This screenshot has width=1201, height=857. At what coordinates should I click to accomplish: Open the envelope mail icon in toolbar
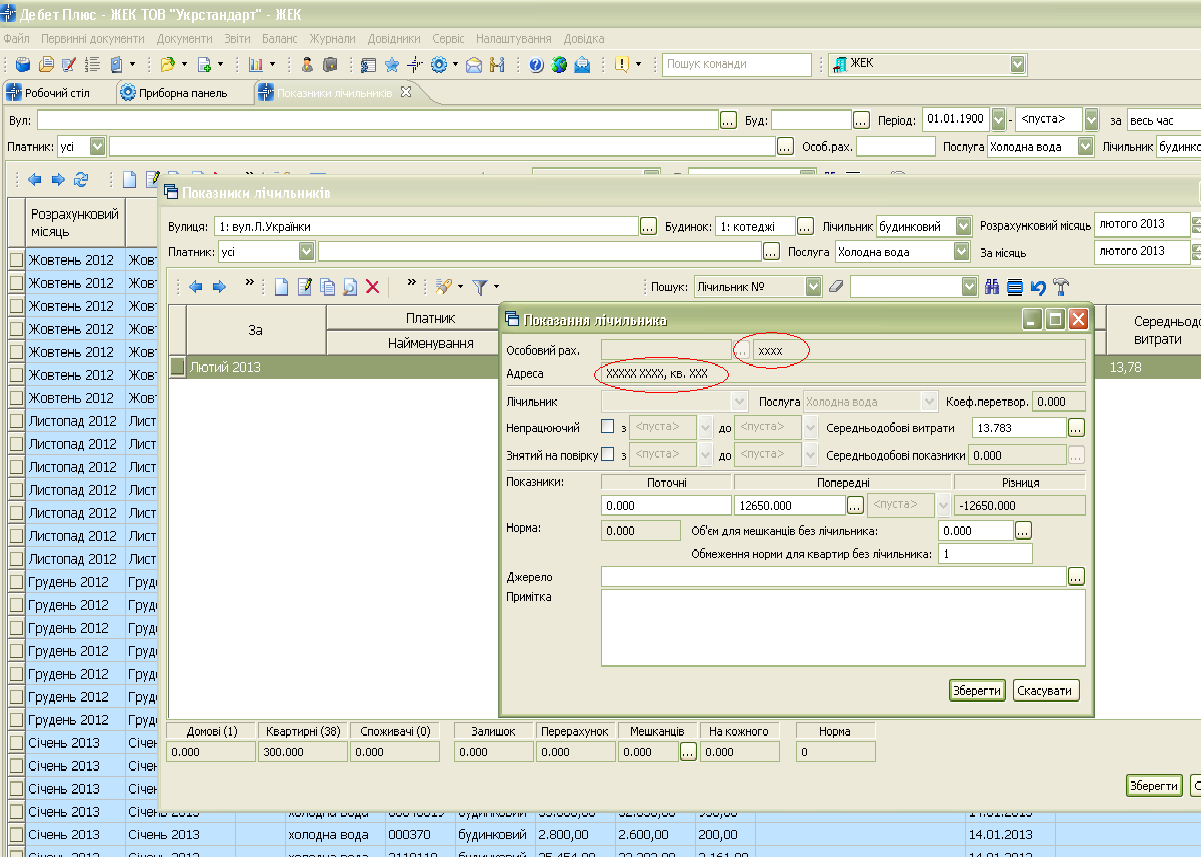[x=473, y=64]
